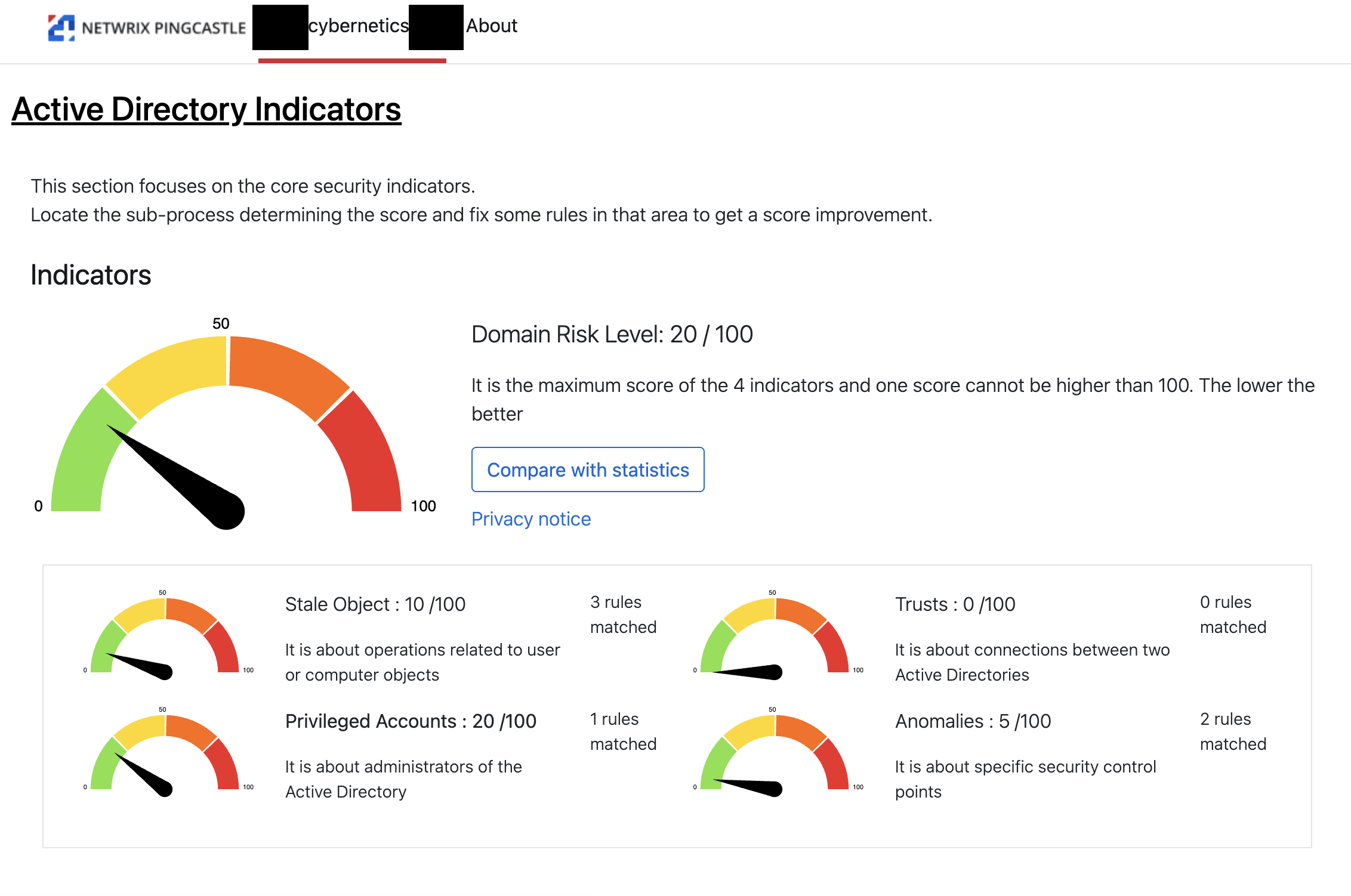Open the About menu item
The image size is (1351, 896).
tap(491, 26)
